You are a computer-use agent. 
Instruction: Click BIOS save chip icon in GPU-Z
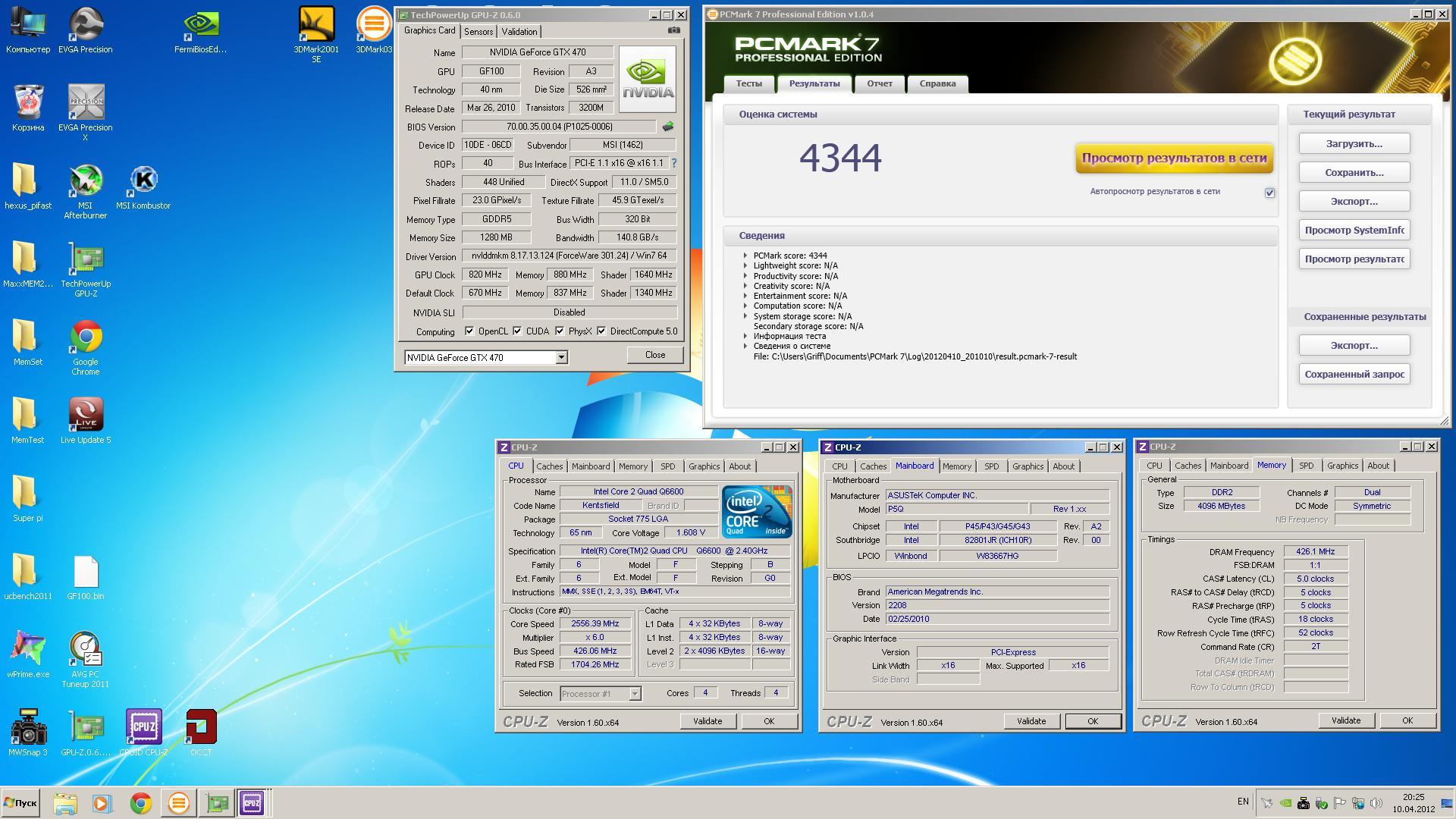click(668, 127)
